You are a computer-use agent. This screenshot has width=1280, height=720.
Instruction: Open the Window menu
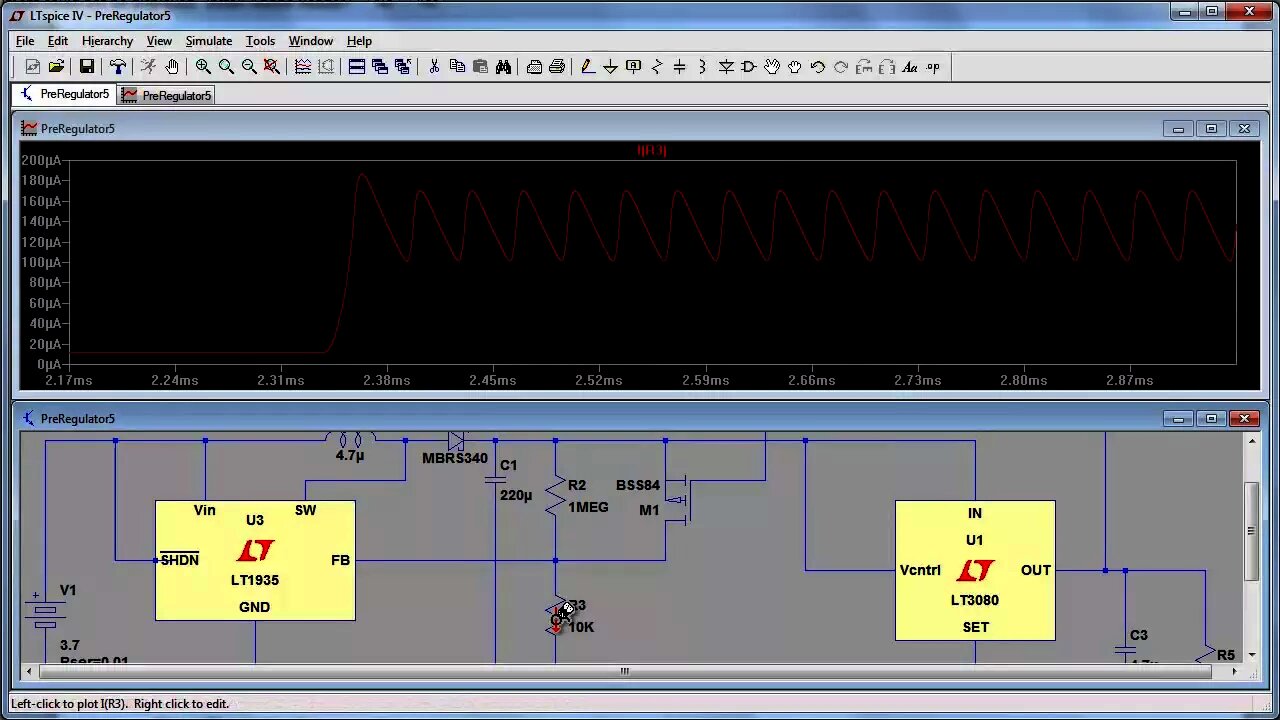tap(311, 41)
